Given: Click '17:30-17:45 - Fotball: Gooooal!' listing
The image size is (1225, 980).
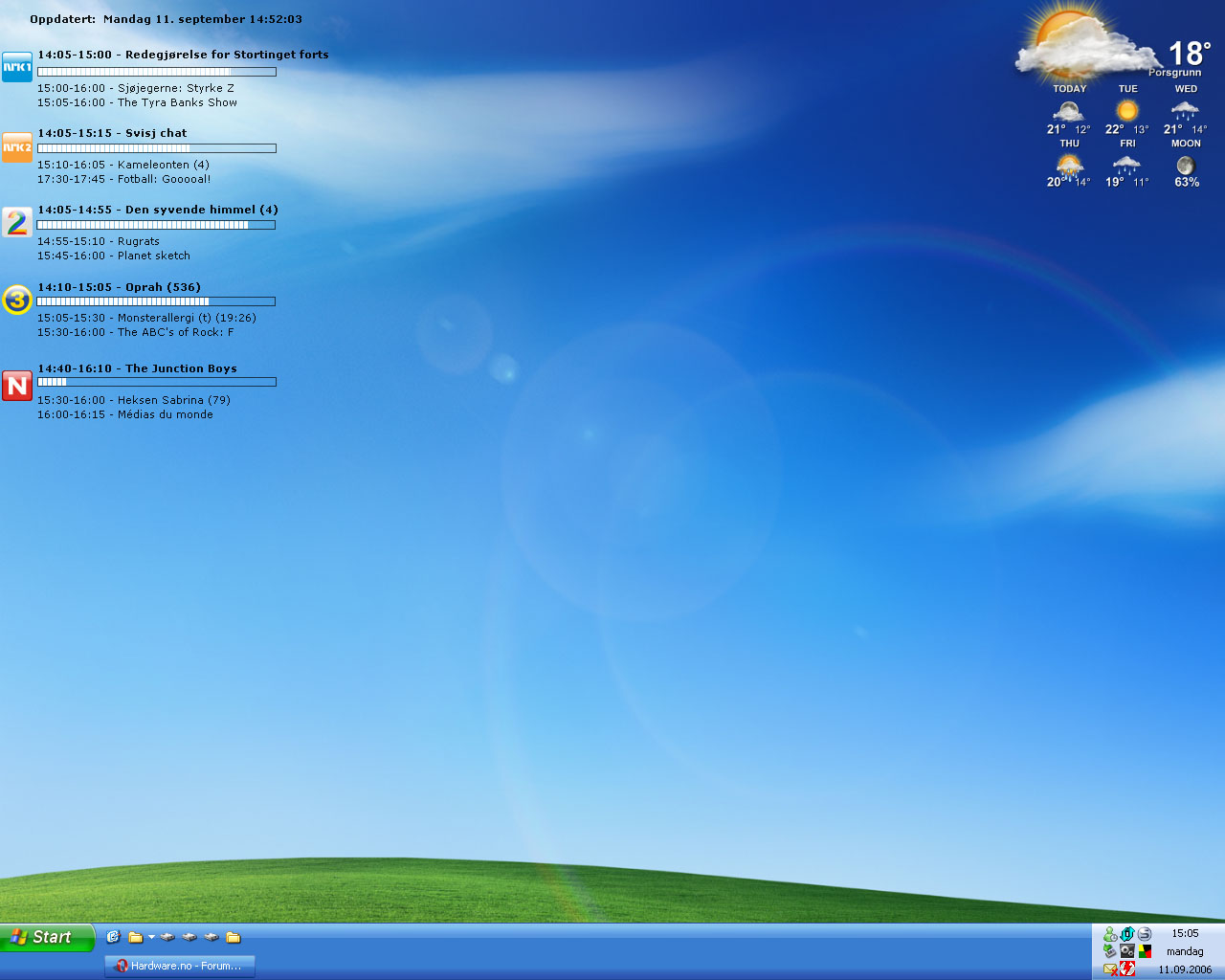Looking at the screenshot, I should coord(124,179).
